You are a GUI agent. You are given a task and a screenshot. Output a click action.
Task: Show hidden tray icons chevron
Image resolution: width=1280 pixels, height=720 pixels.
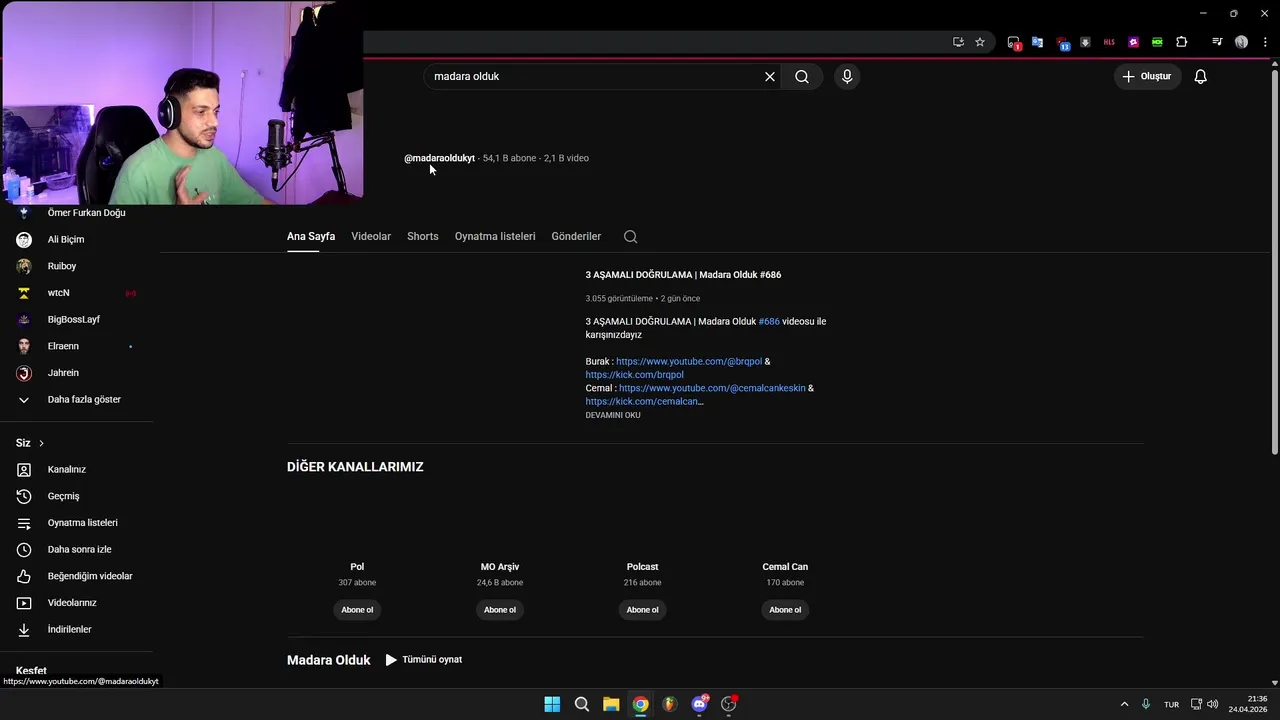click(1124, 704)
